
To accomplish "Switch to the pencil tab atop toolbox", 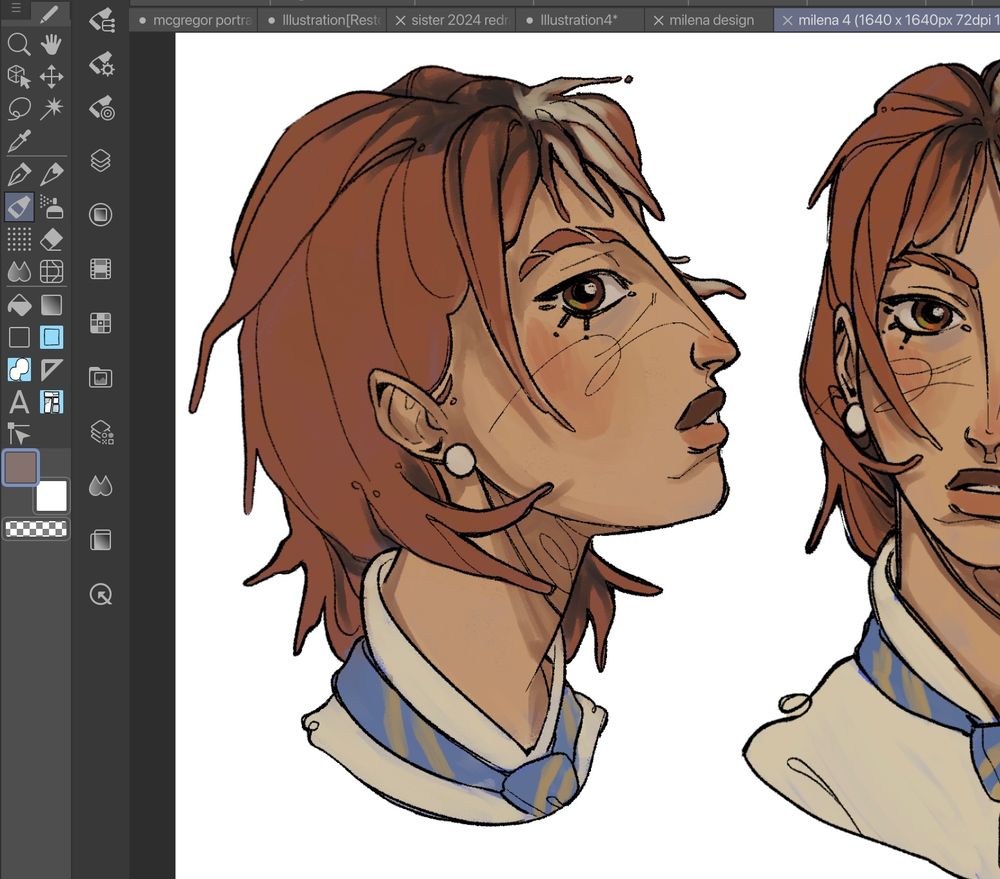I will coord(49,12).
